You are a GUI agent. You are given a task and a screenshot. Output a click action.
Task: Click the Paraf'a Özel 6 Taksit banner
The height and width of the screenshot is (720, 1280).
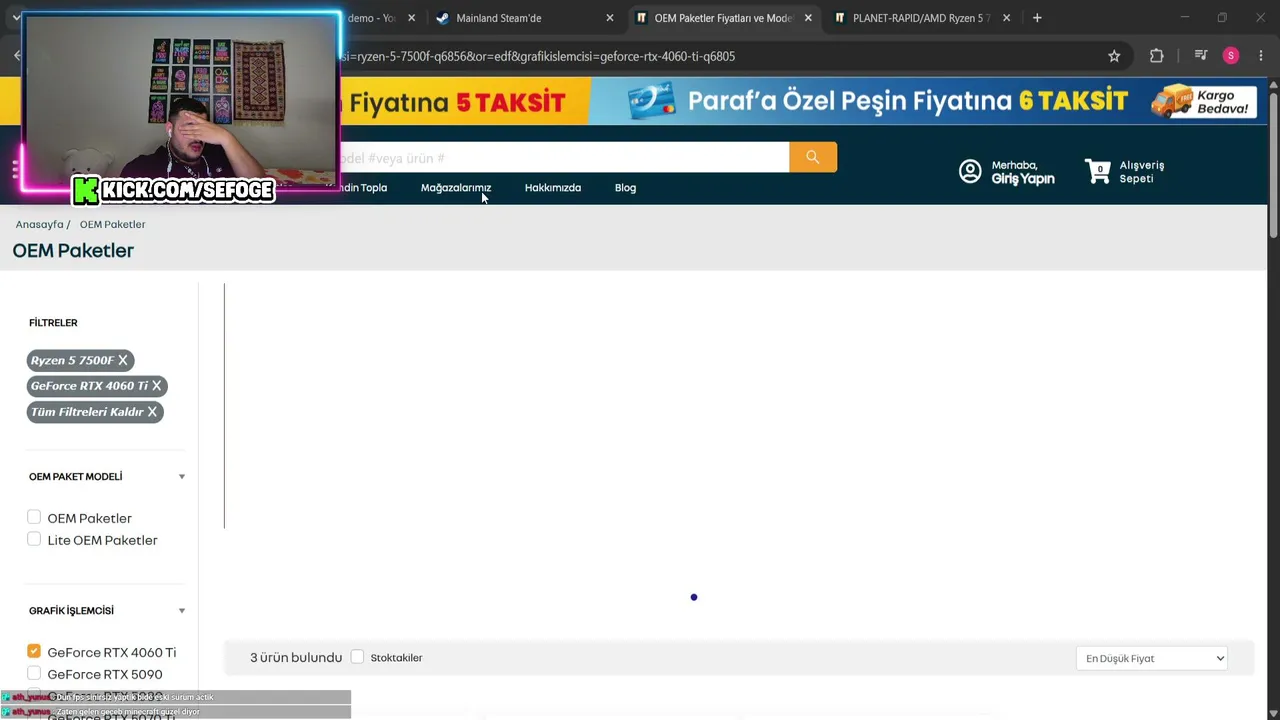point(928,101)
